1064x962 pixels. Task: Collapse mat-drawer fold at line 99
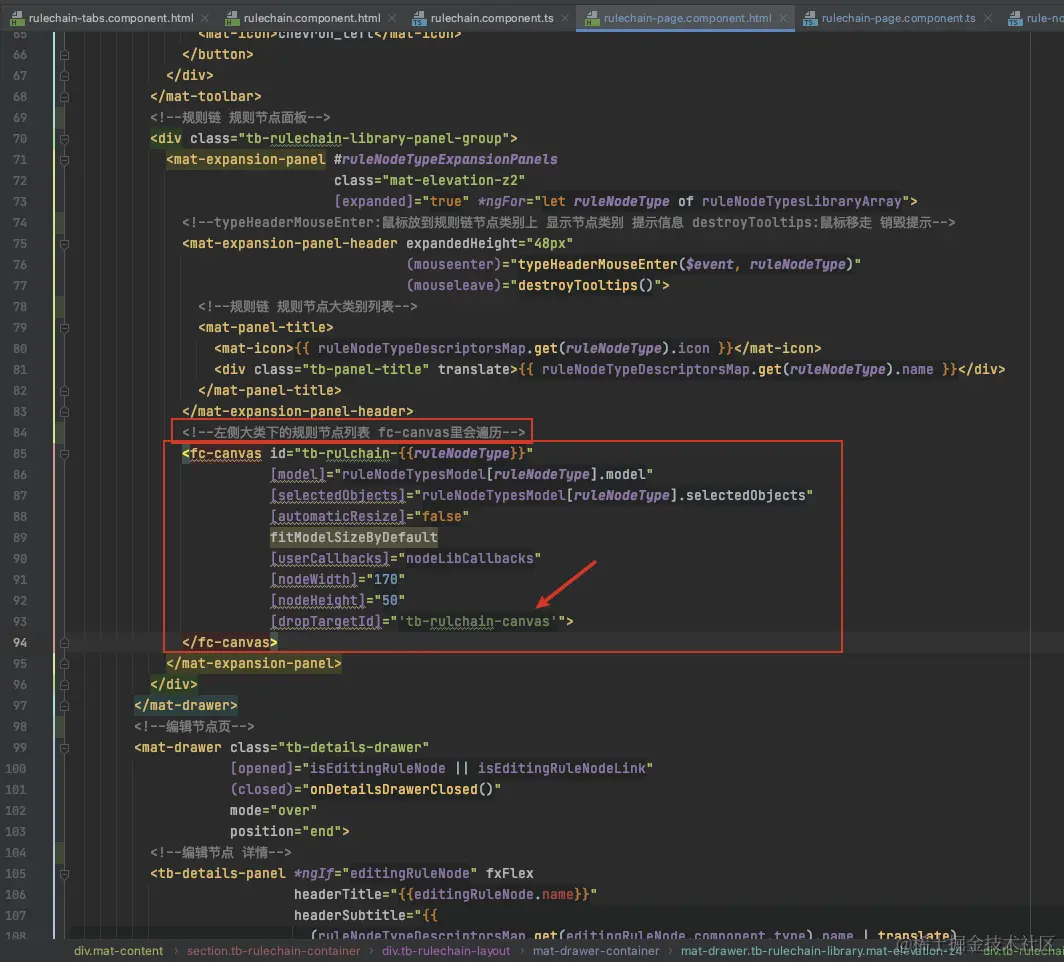click(x=64, y=748)
